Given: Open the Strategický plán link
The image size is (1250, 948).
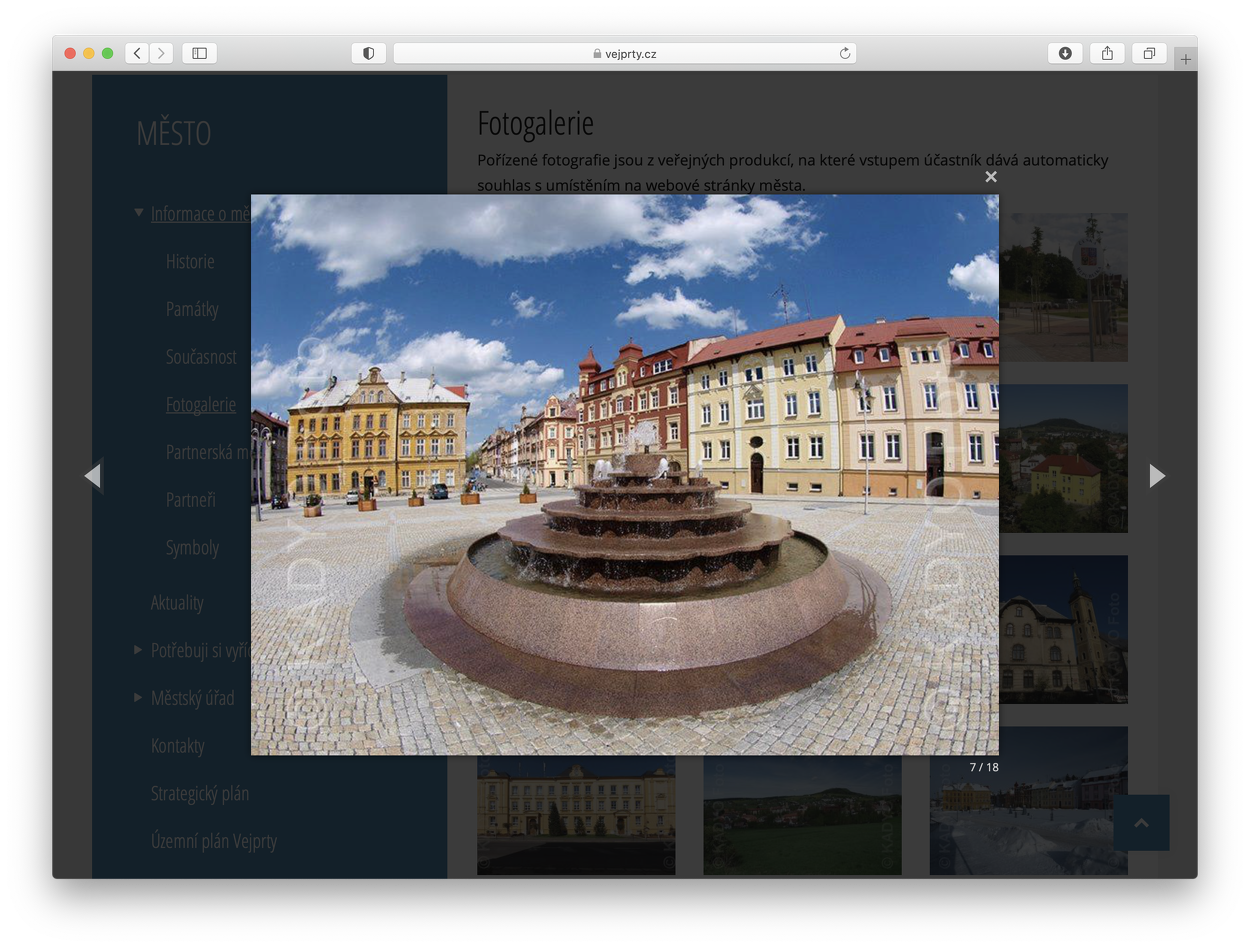Looking at the screenshot, I should pyautogui.click(x=200, y=794).
